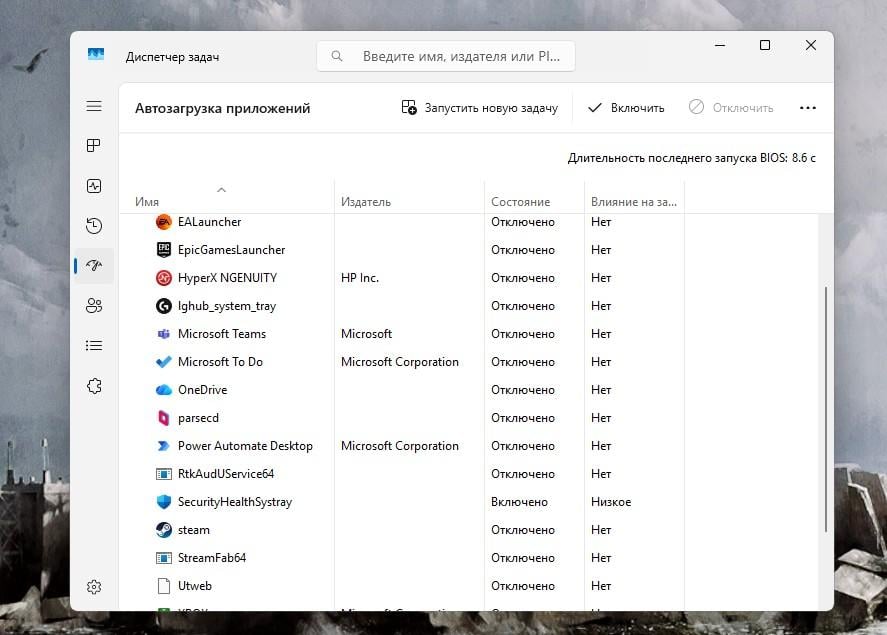Image resolution: width=887 pixels, height=635 pixels.
Task: Select the parsecd name text
Action: (x=198, y=418)
